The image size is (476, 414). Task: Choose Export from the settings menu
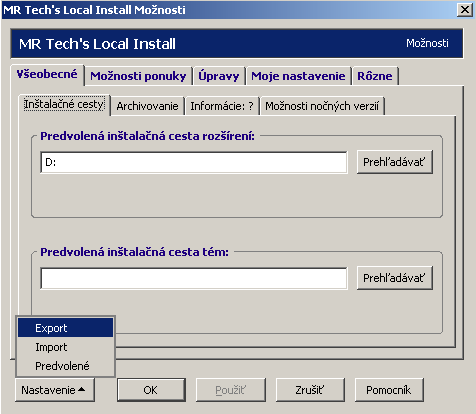(x=65, y=328)
